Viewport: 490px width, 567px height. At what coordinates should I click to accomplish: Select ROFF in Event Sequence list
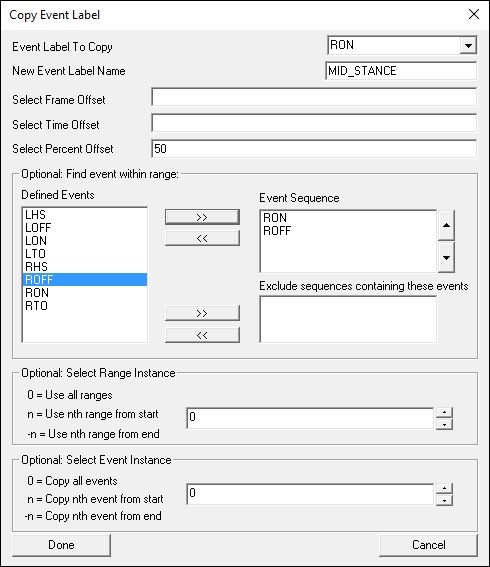[x=277, y=231]
